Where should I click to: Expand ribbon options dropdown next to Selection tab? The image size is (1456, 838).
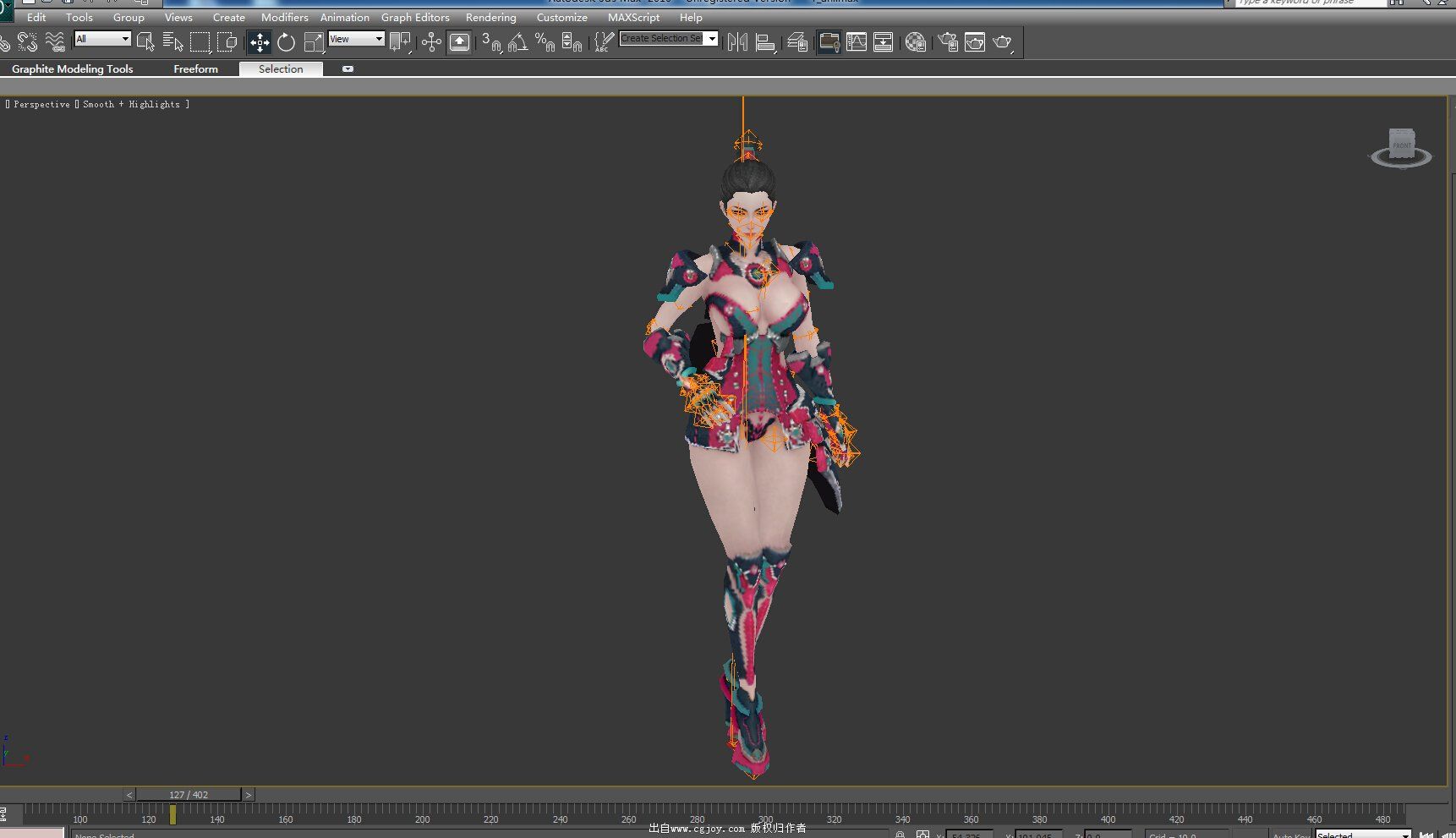tap(348, 69)
